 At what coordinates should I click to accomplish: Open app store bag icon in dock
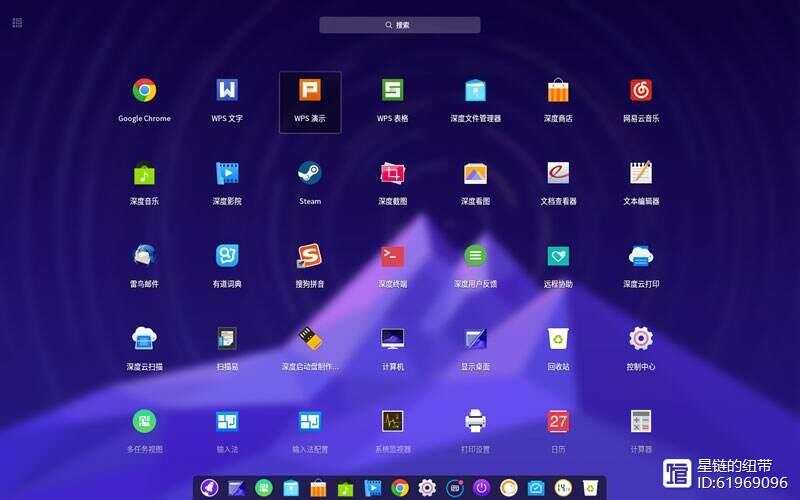coord(318,488)
